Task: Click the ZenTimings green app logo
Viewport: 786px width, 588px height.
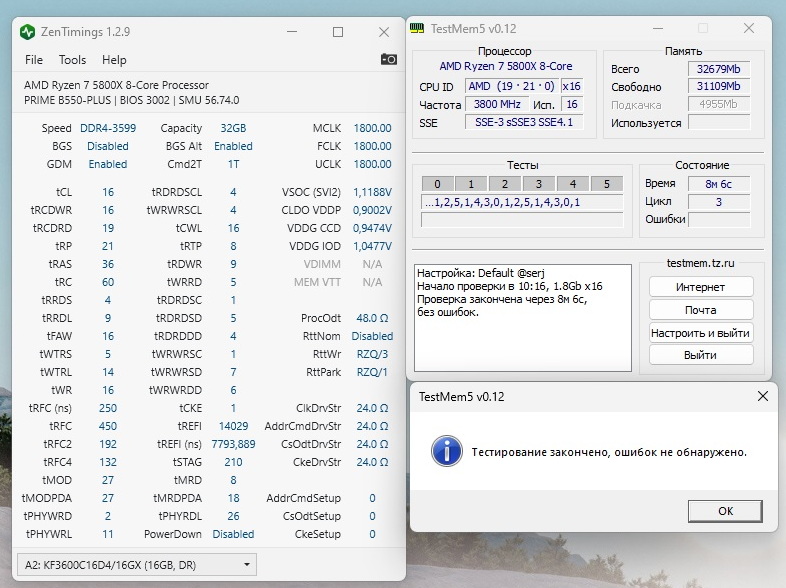Action: tap(28, 32)
